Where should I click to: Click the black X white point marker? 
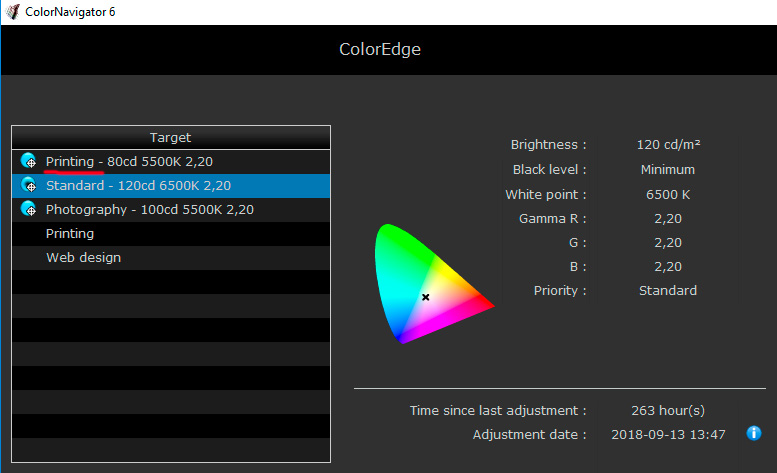[425, 297]
